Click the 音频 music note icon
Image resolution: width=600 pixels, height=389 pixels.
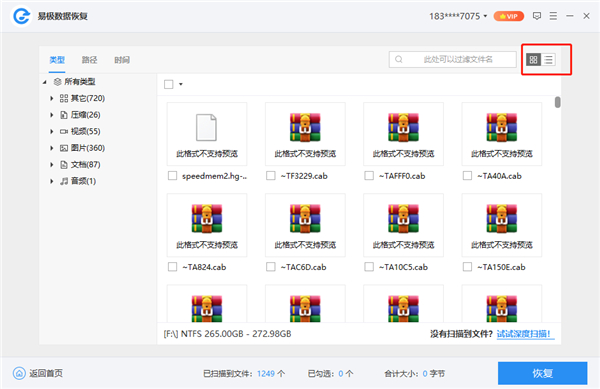pos(64,181)
